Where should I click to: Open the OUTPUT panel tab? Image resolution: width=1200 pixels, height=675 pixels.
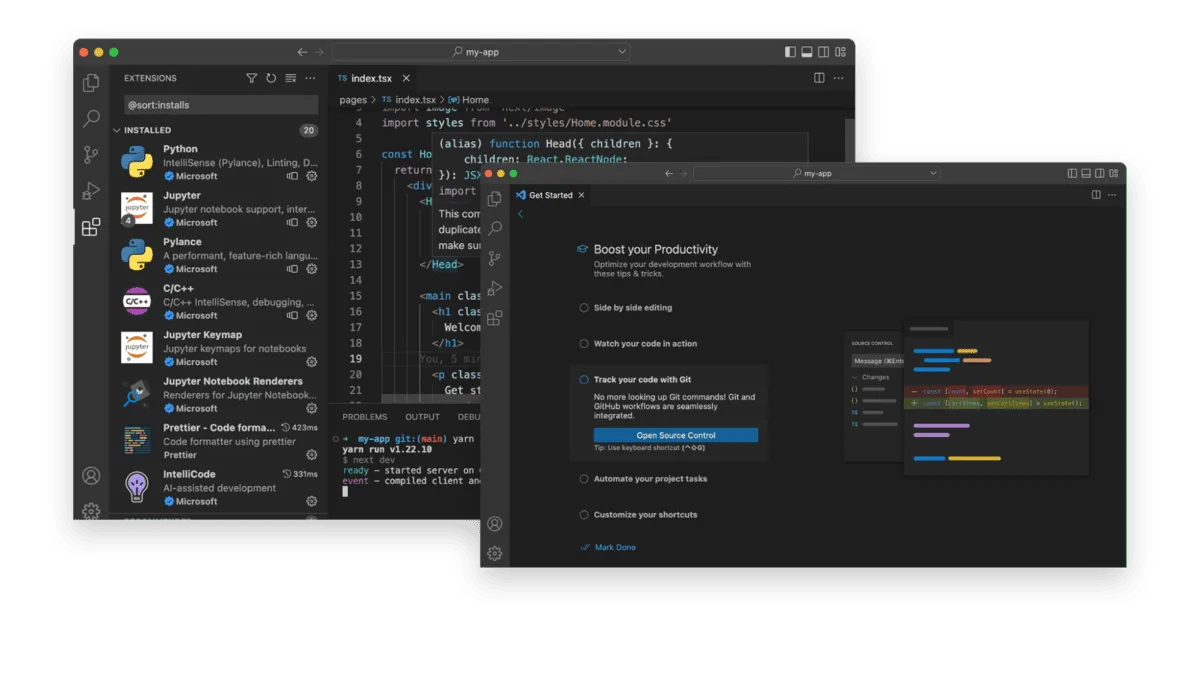point(421,417)
